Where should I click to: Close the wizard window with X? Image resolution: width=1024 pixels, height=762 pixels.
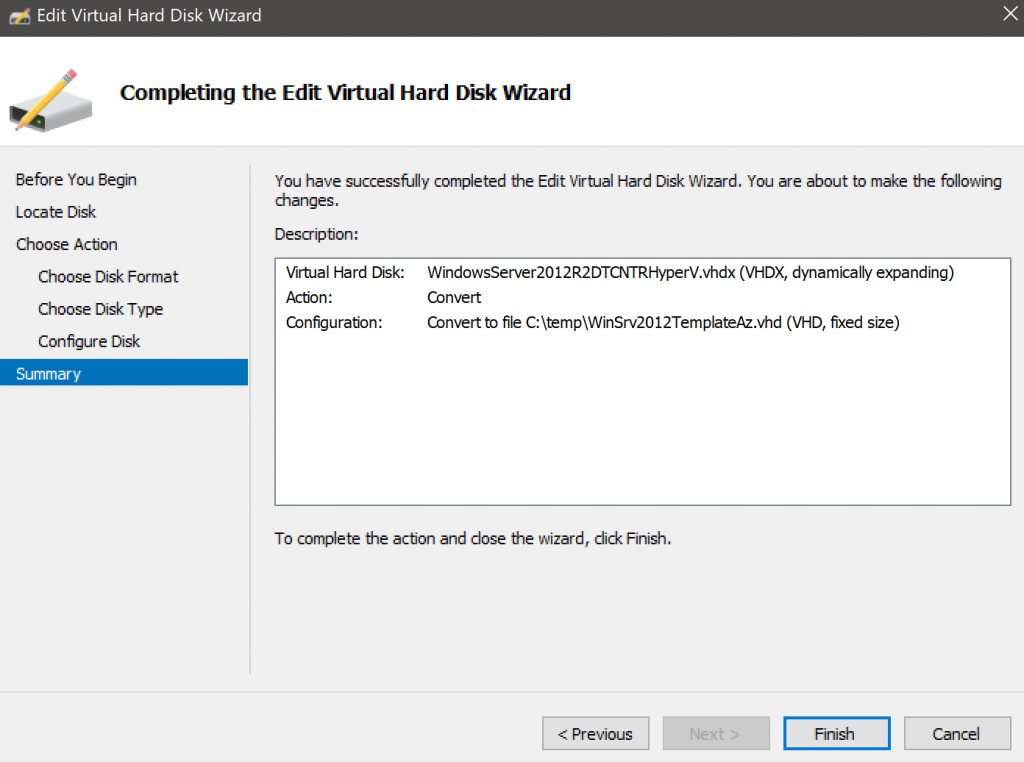(x=1010, y=14)
